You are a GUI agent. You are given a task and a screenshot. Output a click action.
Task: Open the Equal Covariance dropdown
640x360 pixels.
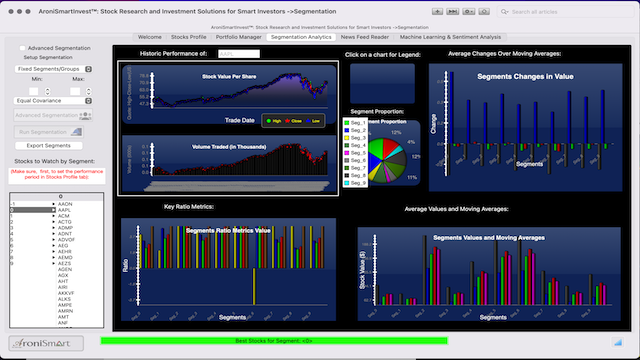click(53, 100)
